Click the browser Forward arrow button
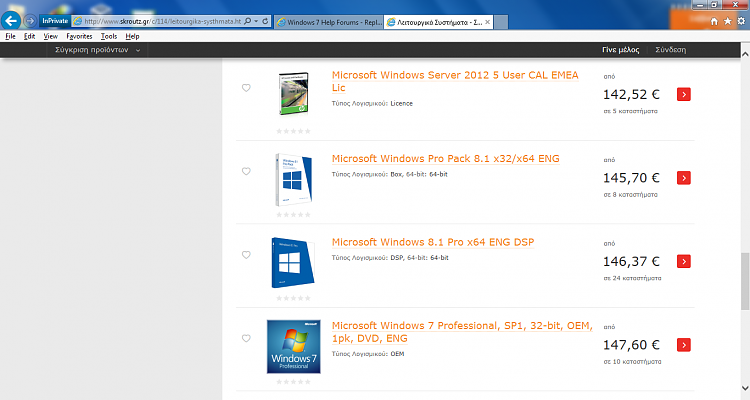The image size is (750, 400). pos(30,21)
